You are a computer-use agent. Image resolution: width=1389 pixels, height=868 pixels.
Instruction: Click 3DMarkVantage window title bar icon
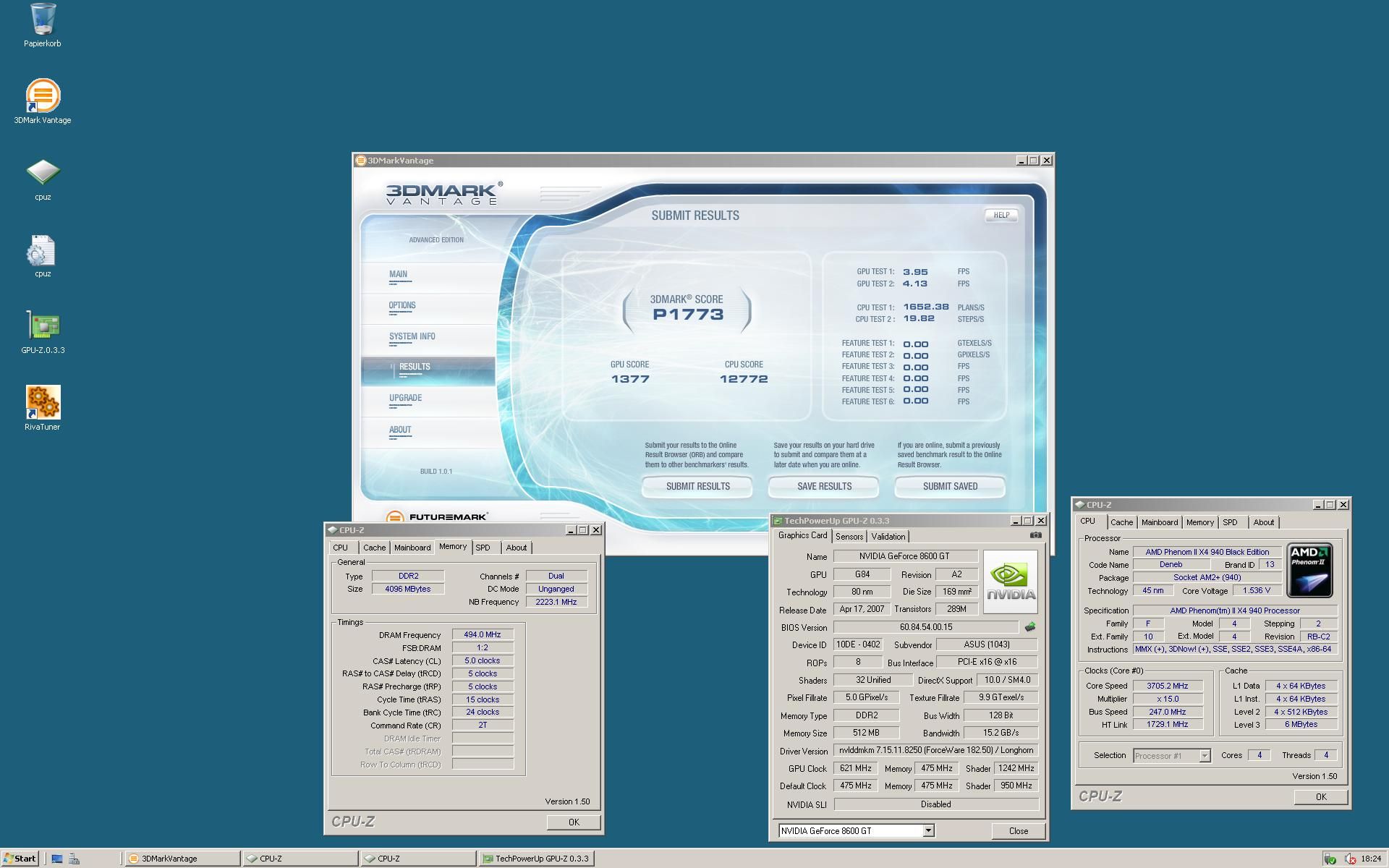coord(361,161)
